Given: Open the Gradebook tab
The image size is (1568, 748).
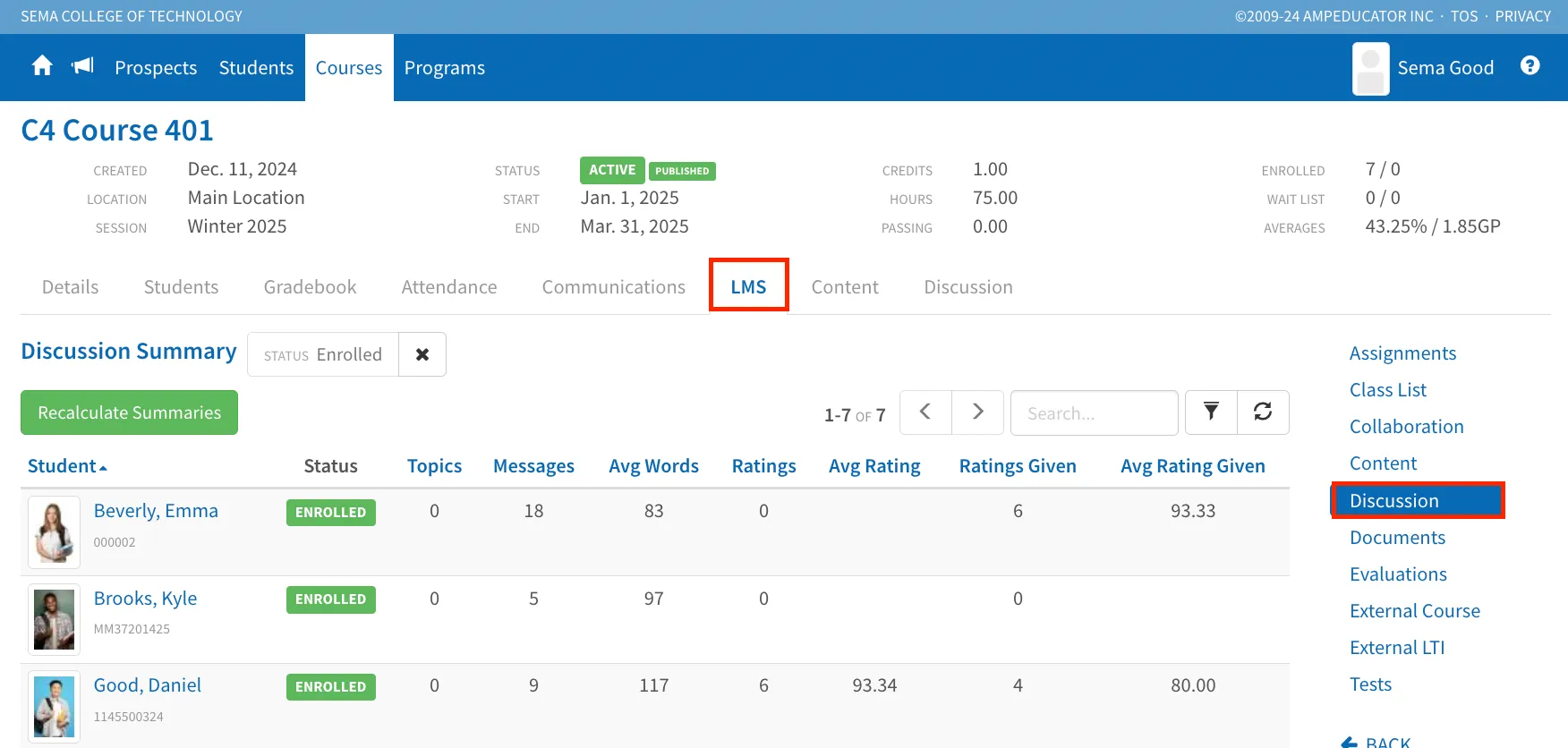Looking at the screenshot, I should (310, 287).
